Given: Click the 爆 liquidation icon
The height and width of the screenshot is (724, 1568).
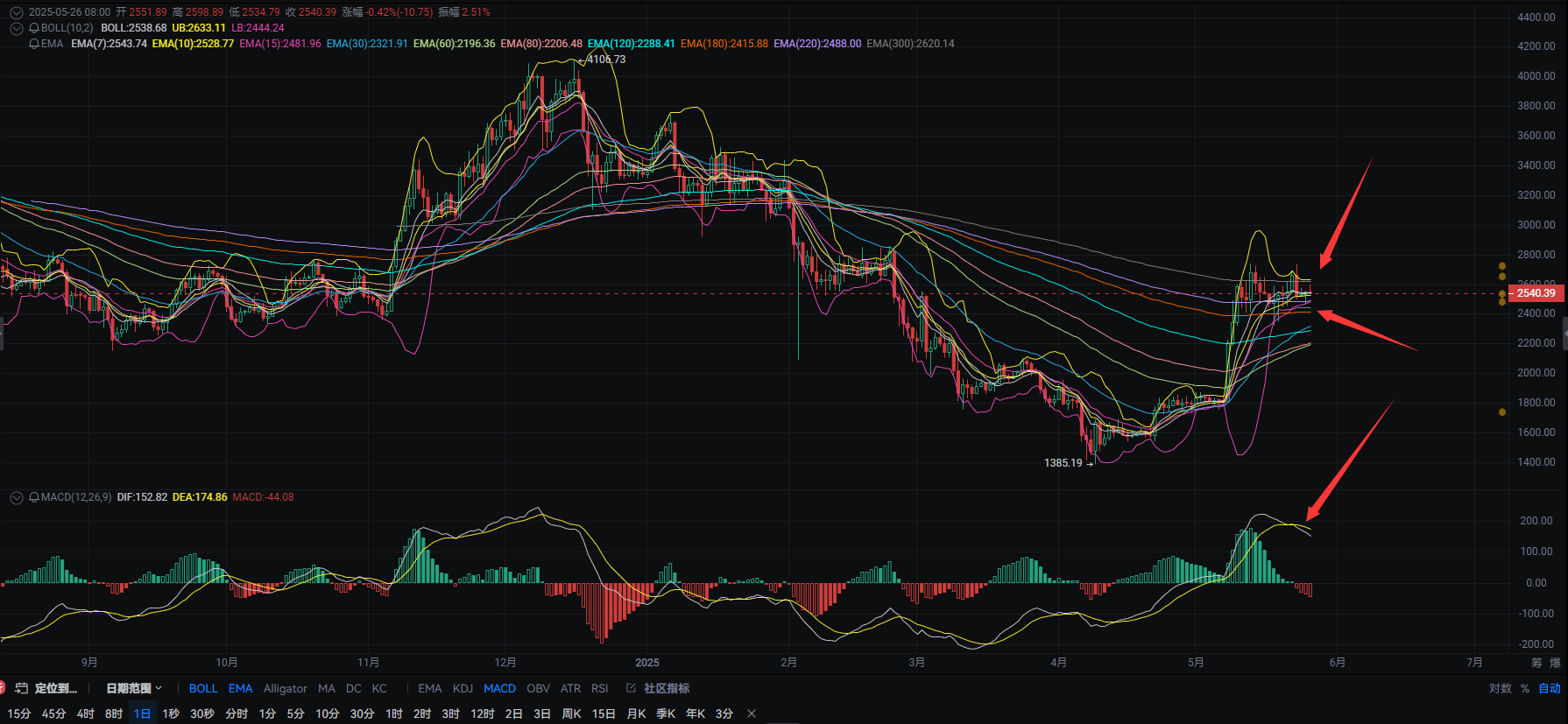Looking at the screenshot, I should (1555, 663).
